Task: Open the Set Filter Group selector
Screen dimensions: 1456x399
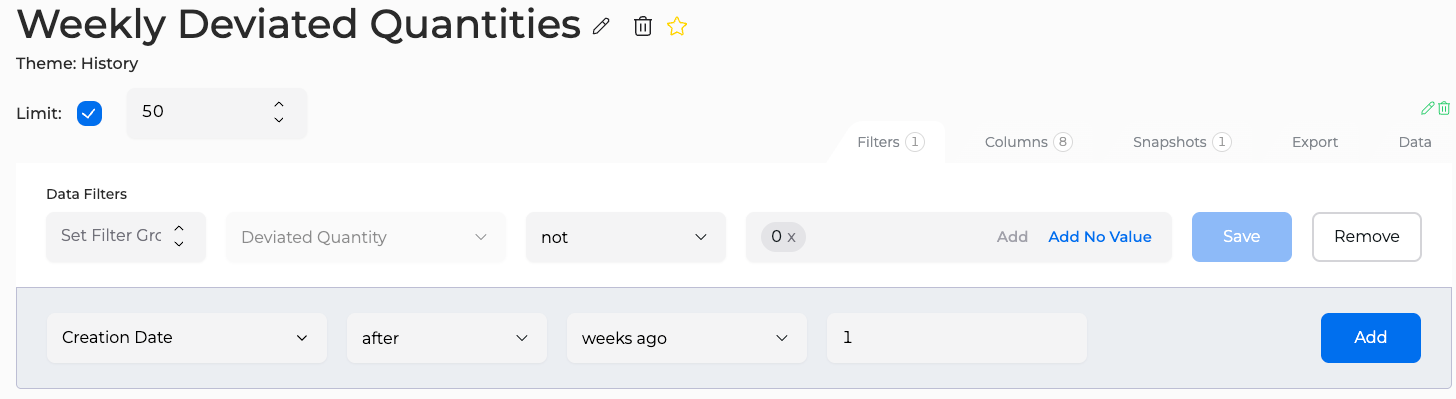Action: (x=126, y=237)
